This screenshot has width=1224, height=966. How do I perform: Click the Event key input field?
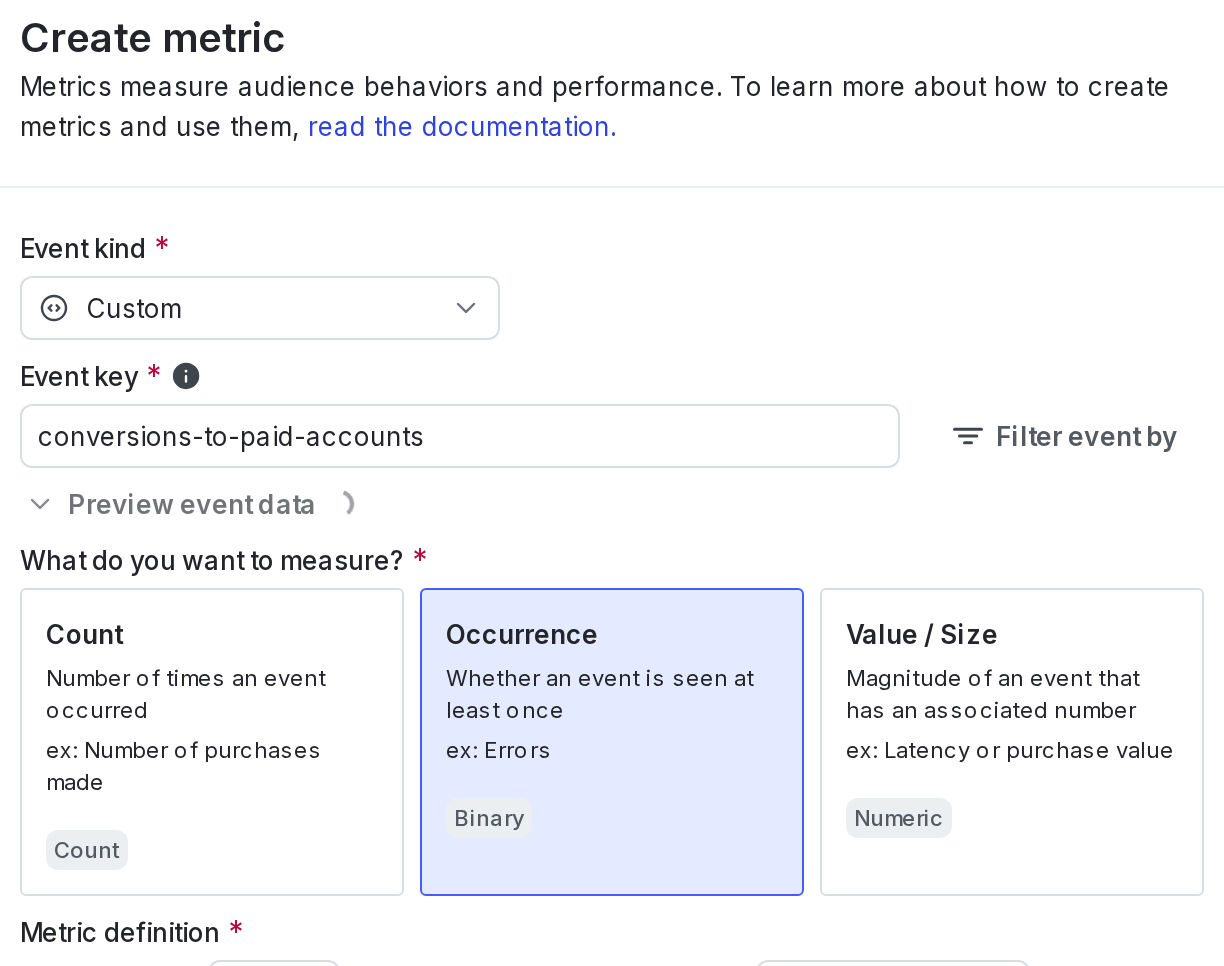point(460,436)
